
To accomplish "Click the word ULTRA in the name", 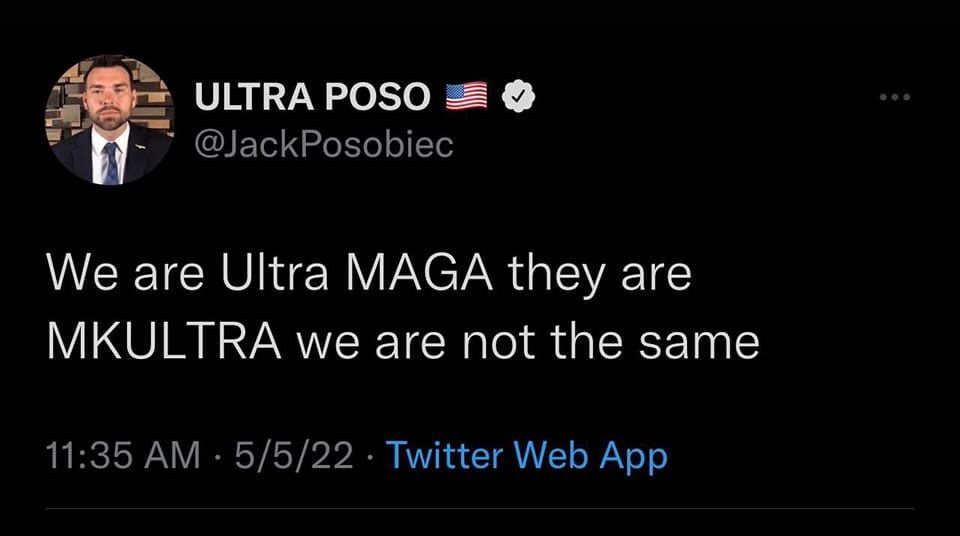I will (252, 96).
